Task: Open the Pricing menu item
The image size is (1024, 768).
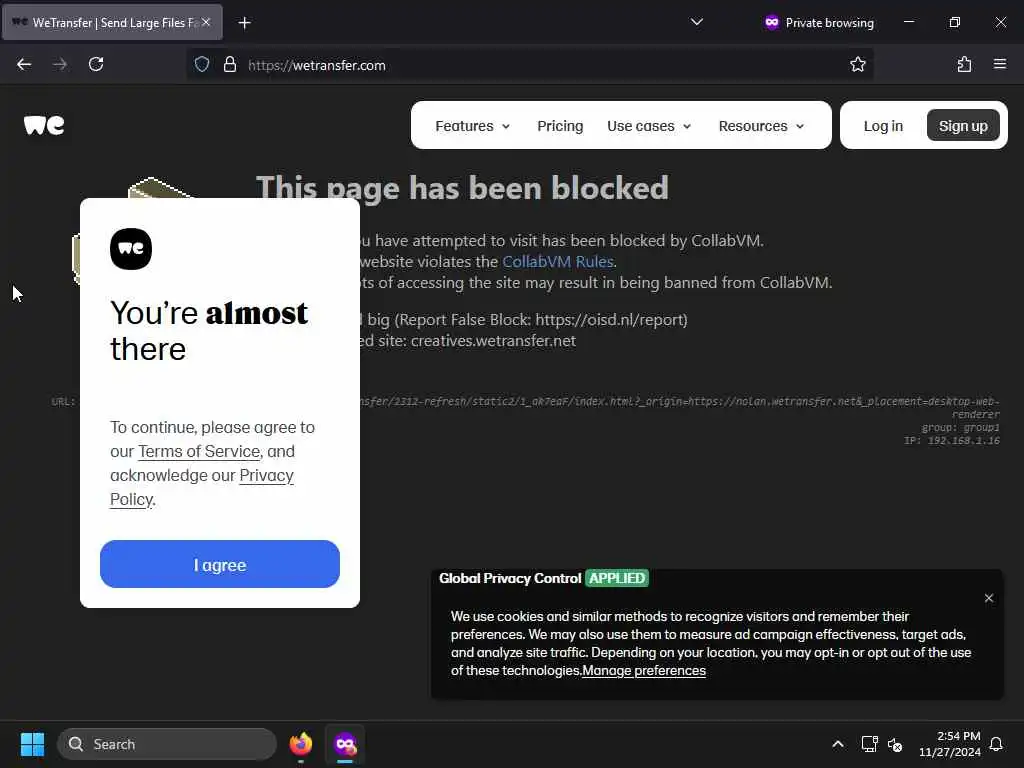Action: click(x=560, y=125)
